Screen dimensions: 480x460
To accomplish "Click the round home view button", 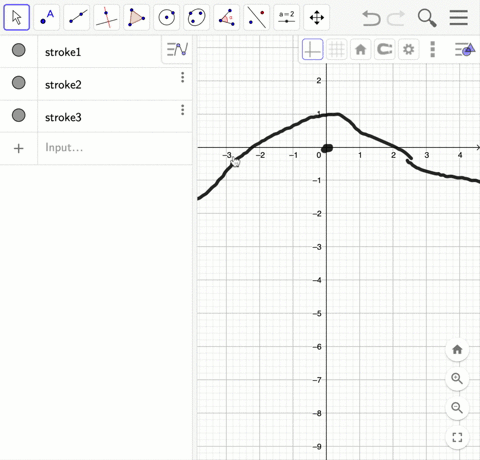I will pos(457,349).
